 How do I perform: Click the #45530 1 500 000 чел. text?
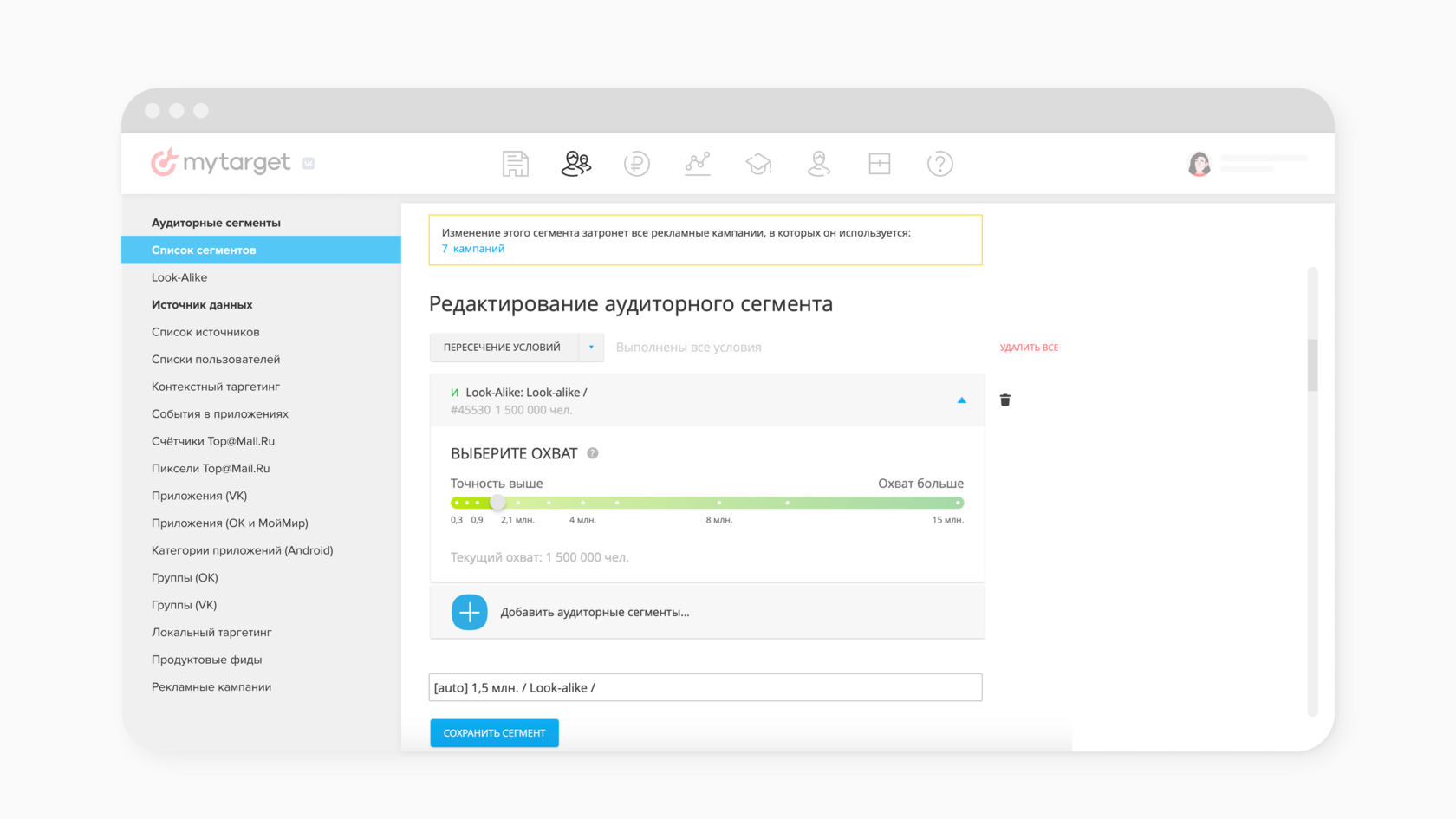click(x=511, y=410)
